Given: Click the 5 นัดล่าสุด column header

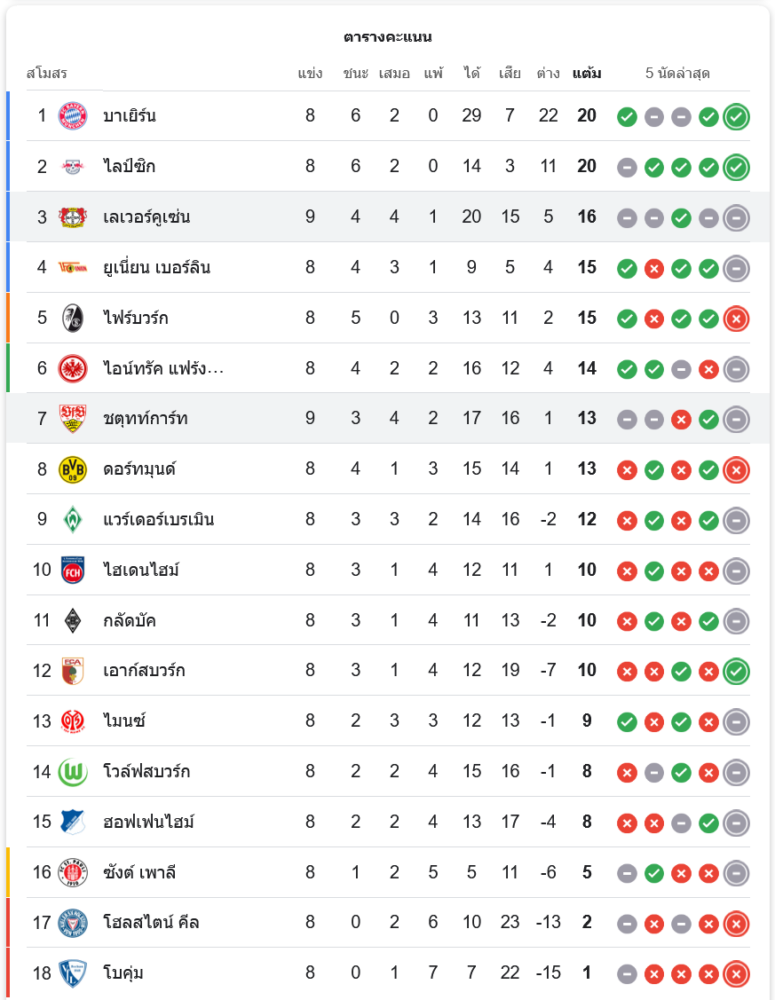Looking at the screenshot, I should tap(678, 74).
